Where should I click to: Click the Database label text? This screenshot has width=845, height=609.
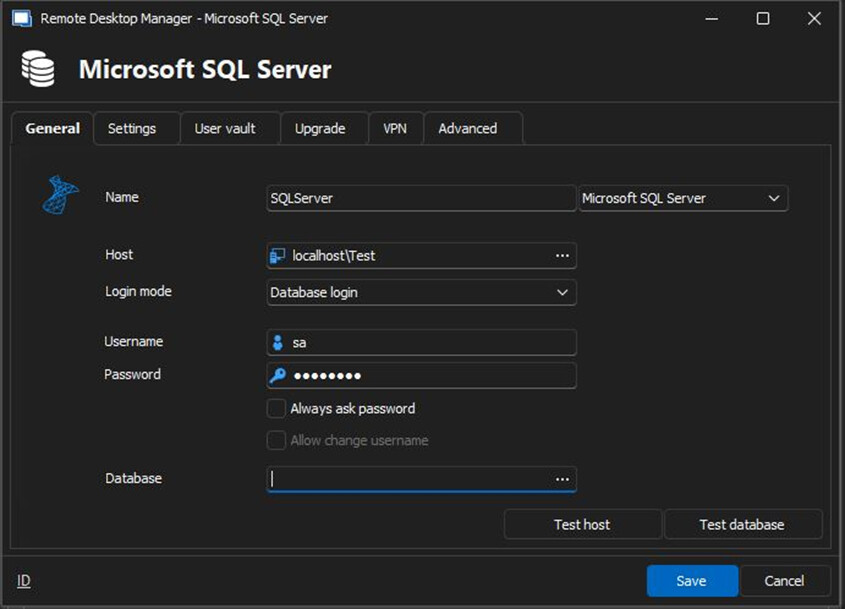[x=134, y=478]
